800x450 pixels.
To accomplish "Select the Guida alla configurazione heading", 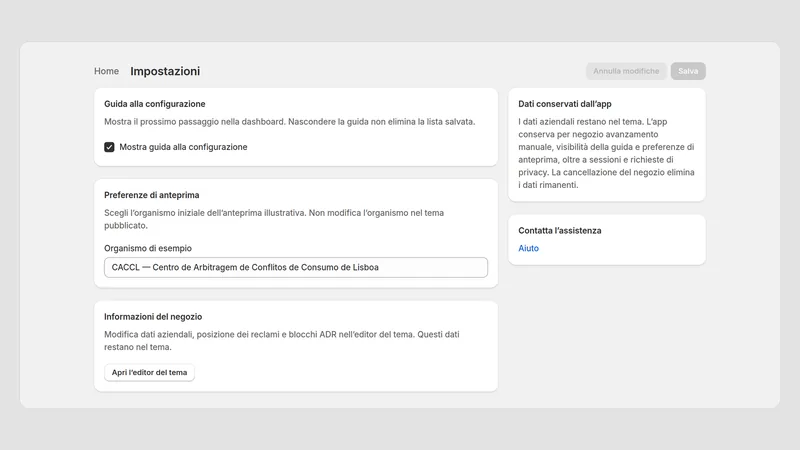I will (x=155, y=104).
